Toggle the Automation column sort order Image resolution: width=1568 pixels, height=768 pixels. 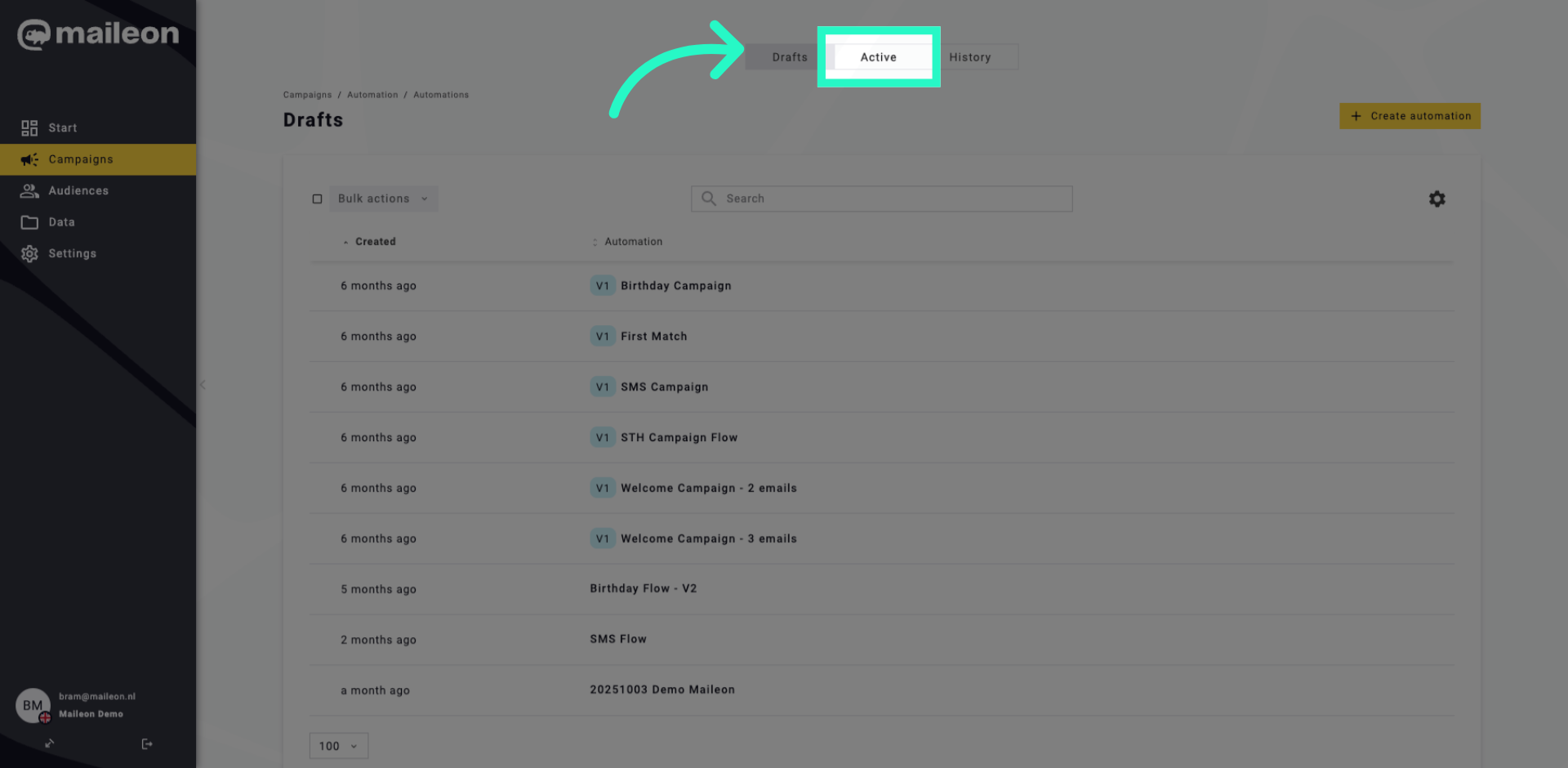(x=594, y=241)
